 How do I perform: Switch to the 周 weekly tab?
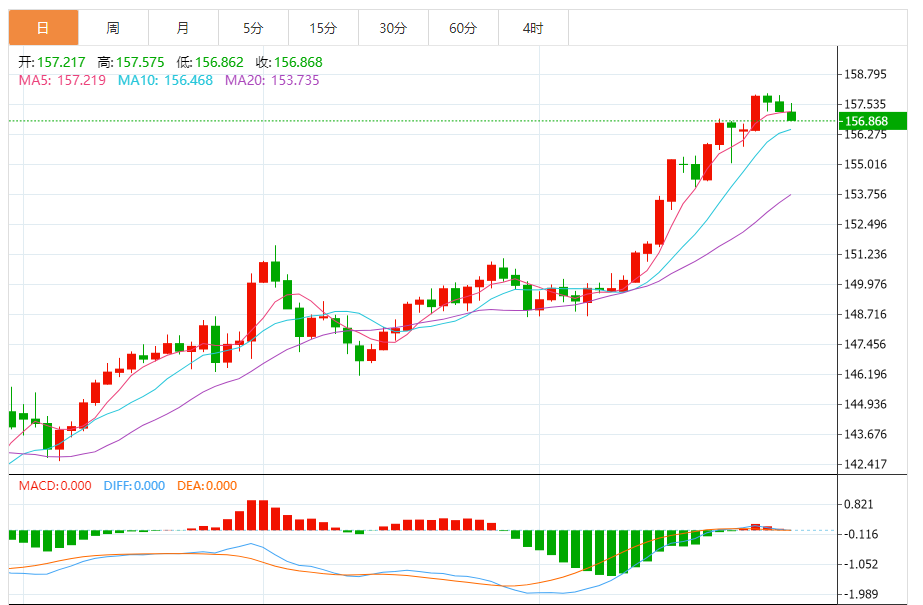tap(113, 28)
